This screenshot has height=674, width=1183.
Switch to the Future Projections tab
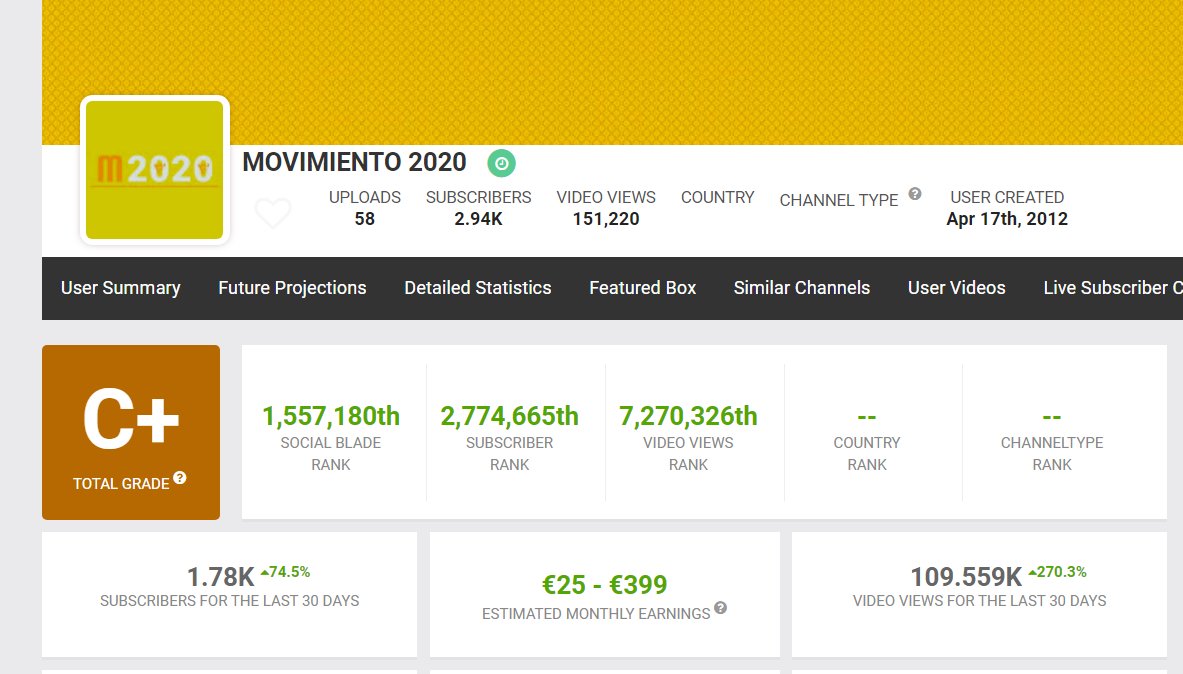point(292,288)
